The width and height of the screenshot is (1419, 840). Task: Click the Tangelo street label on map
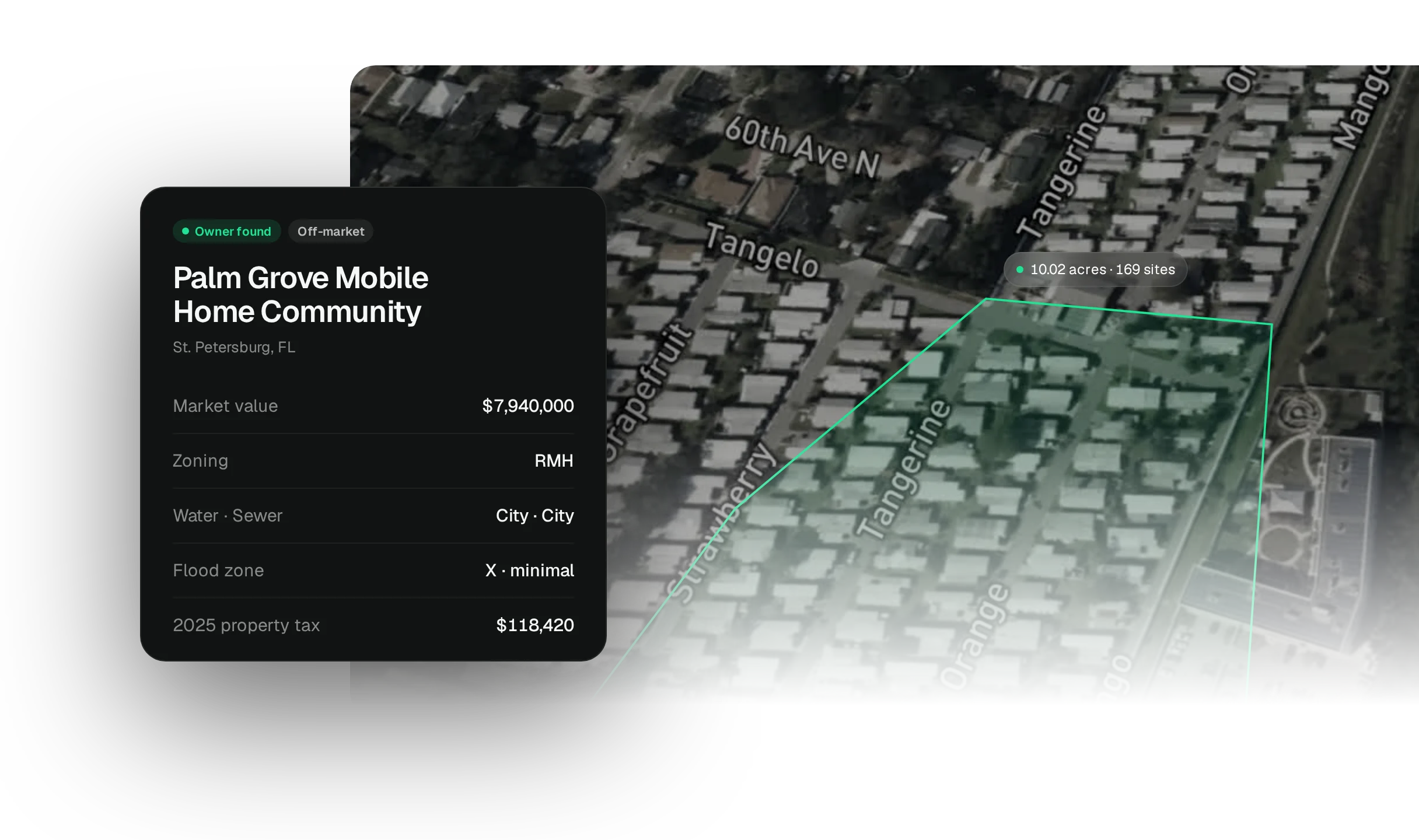pyautogui.click(x=762, y=250)
